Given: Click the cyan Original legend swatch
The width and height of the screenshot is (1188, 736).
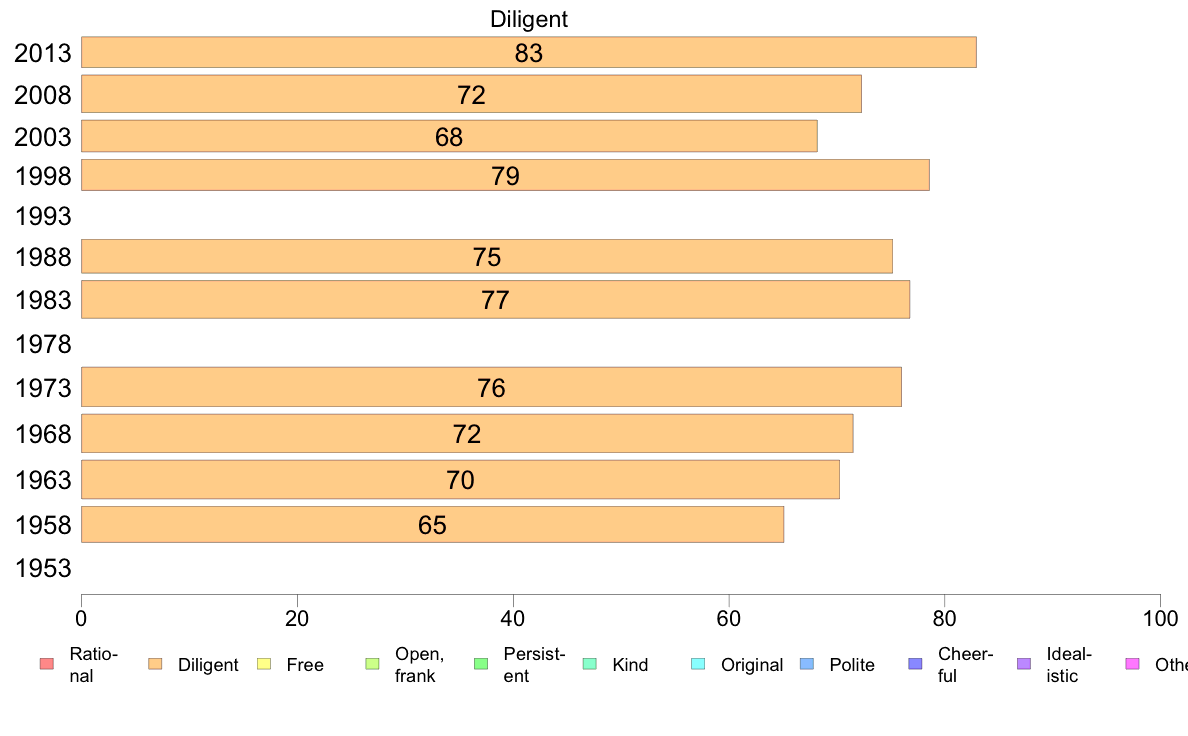Looking at the screenshot, I should pyautogui.click(x=699, y=664).
